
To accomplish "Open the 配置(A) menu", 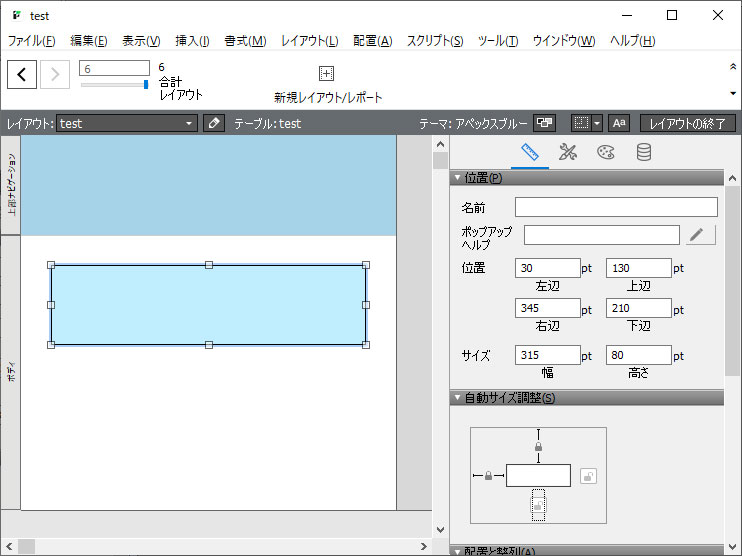I will point(372,41).
